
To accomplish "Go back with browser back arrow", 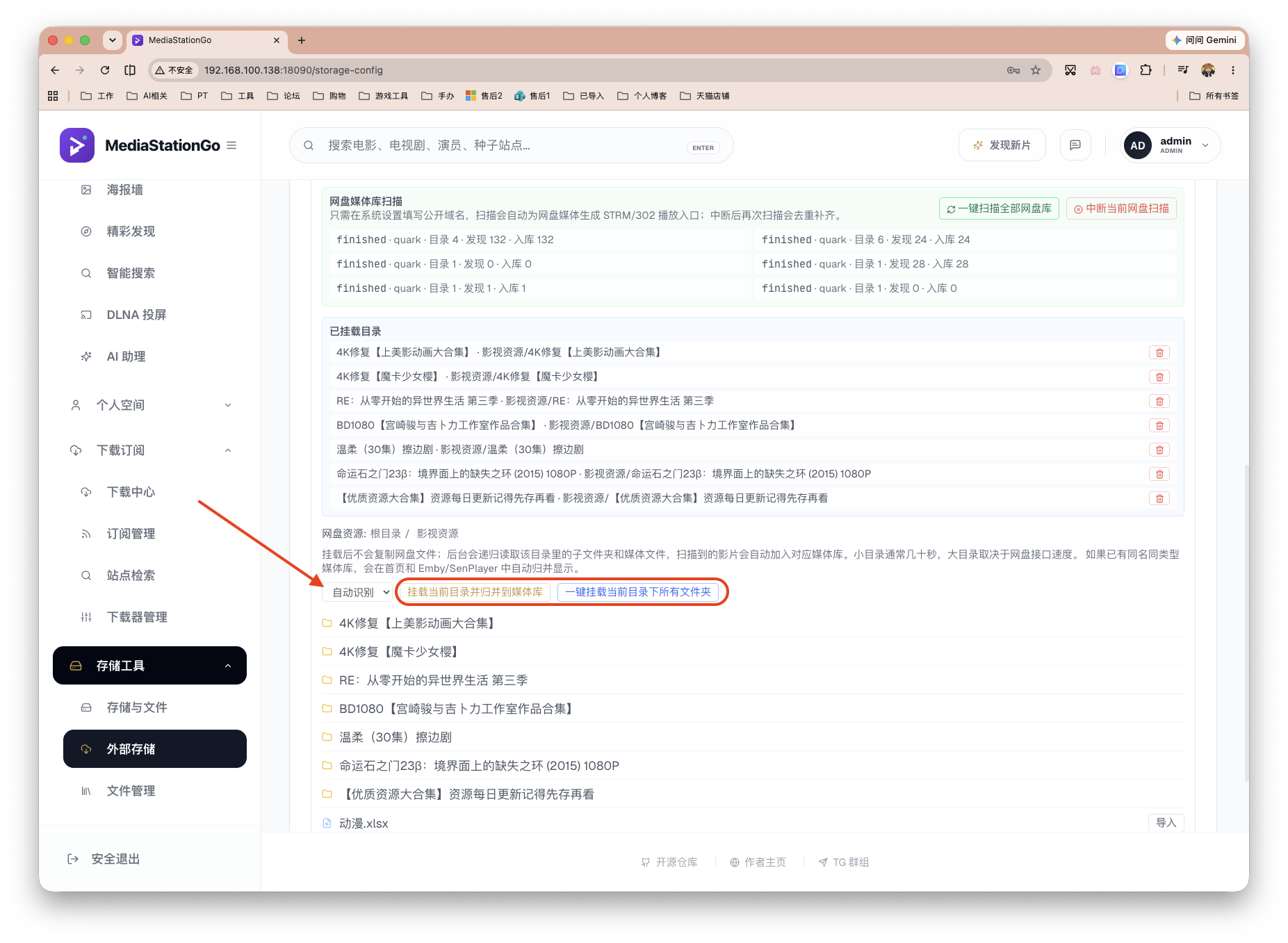I will click(55, 70).
